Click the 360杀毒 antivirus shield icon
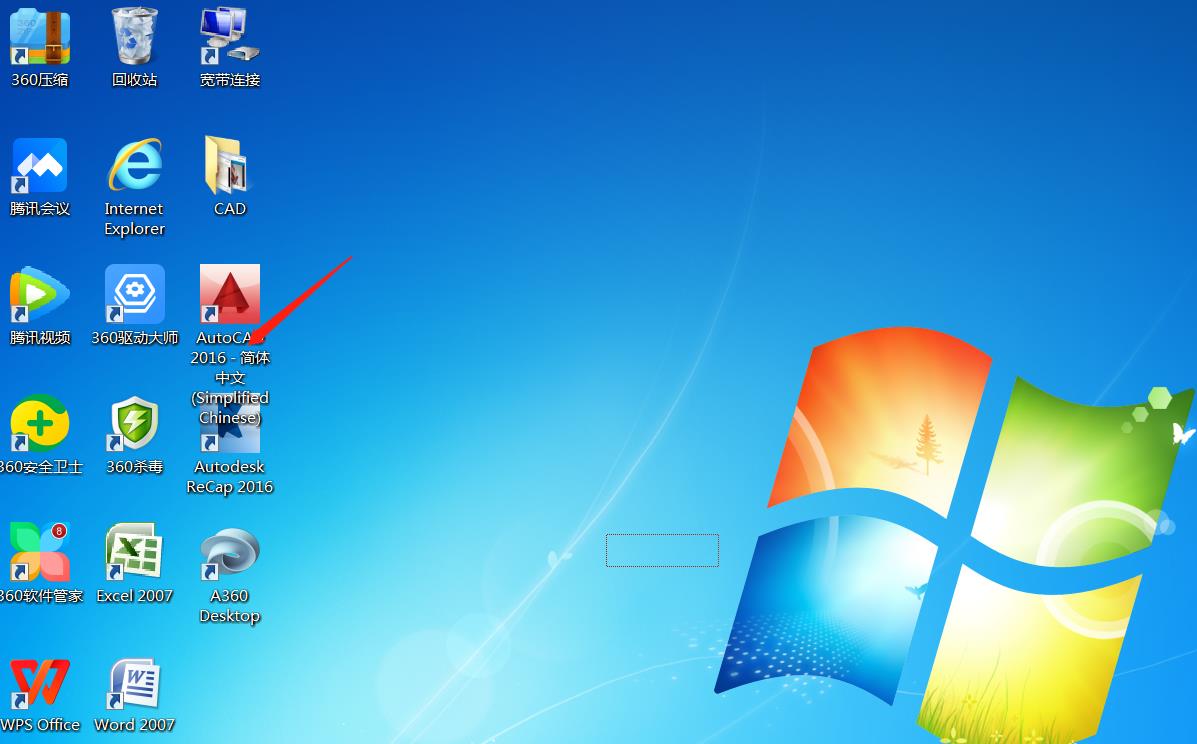The image size is (1197, 744). [x=134, y=424]
